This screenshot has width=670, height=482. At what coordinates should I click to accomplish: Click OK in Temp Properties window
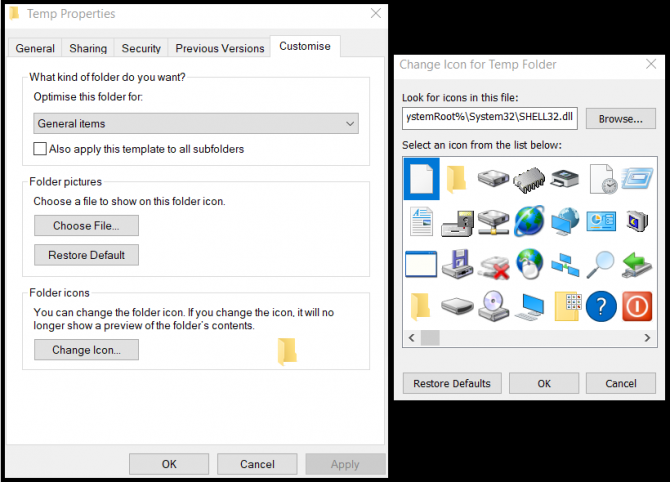[x=169, y=464]
